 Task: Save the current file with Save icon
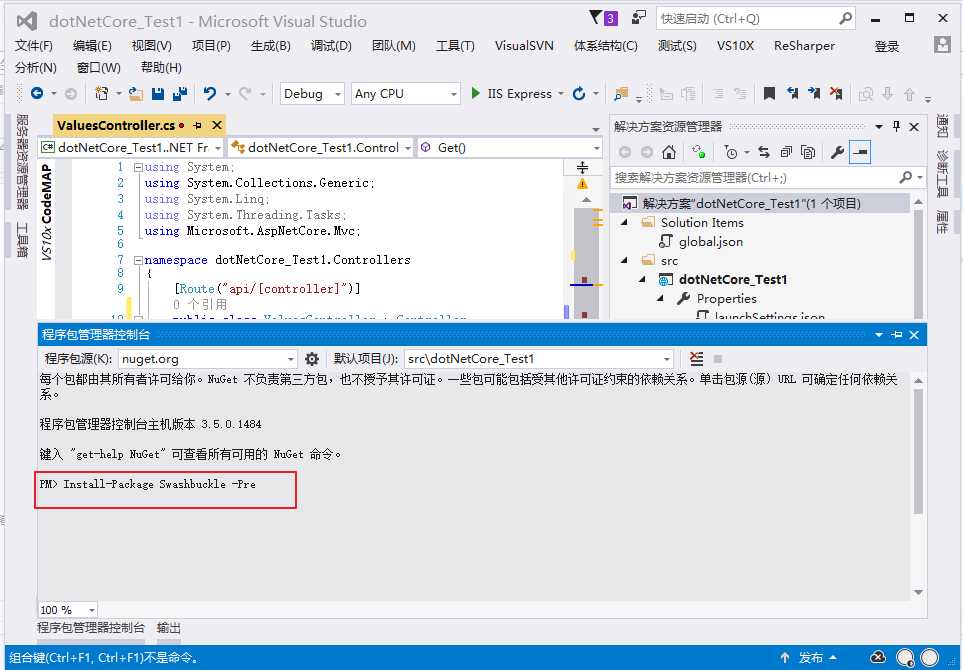pyautogui.click(x=158, y=93)
